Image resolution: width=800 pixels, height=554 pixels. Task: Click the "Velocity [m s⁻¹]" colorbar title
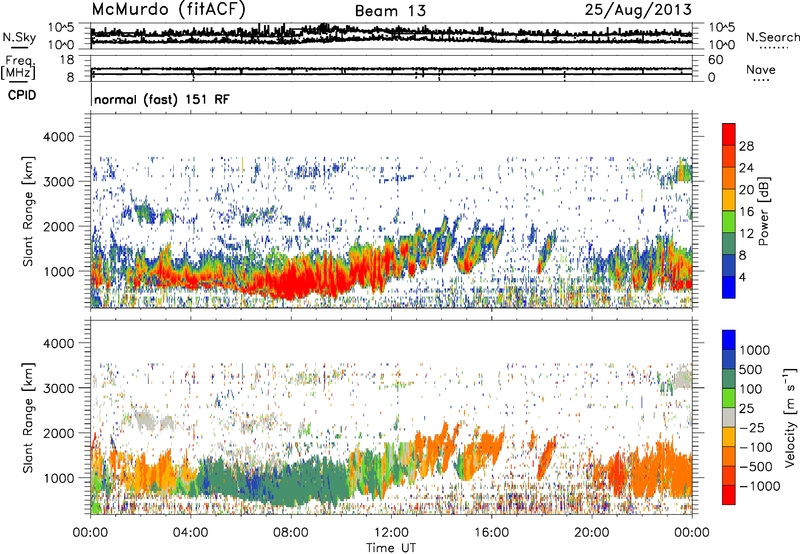(790, 417)
